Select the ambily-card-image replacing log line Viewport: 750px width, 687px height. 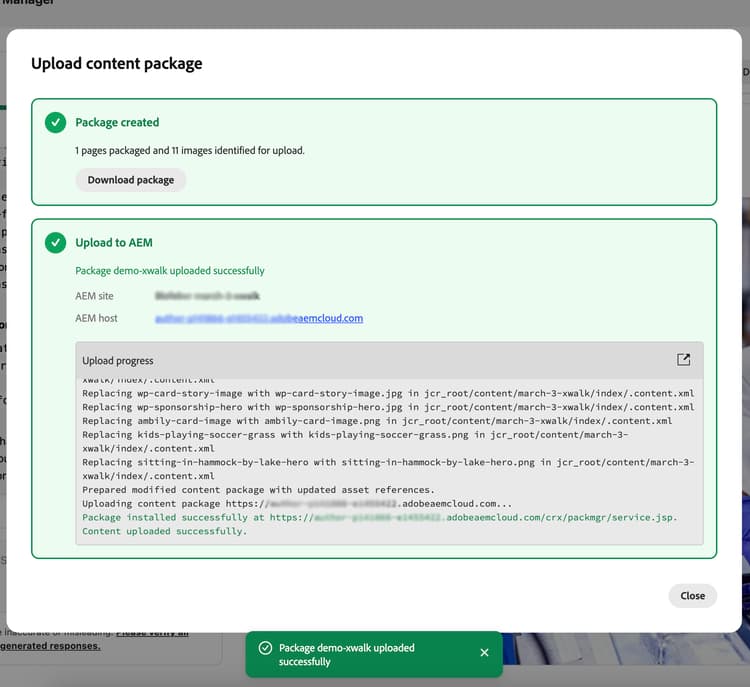(x=377, y=421)
